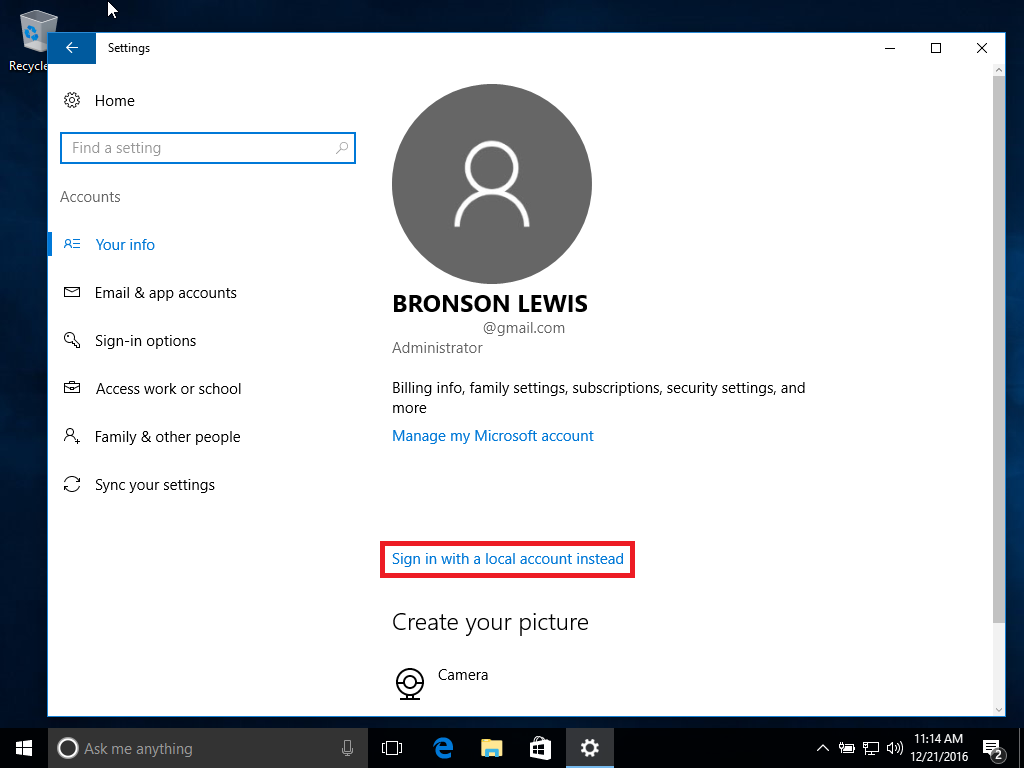This screenshot has height=768, width=1024.
Task: Click the Billing info description text
Action: coord(598,398)
